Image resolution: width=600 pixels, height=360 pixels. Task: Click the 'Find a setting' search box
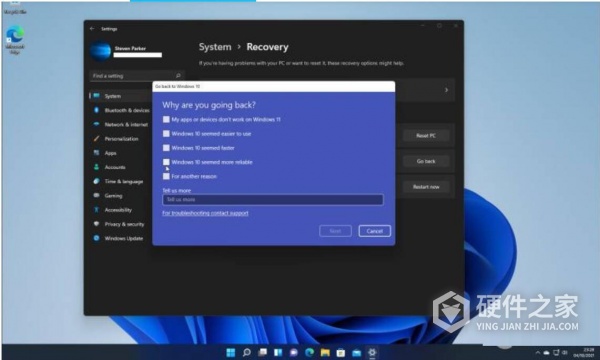pos(137,76)
